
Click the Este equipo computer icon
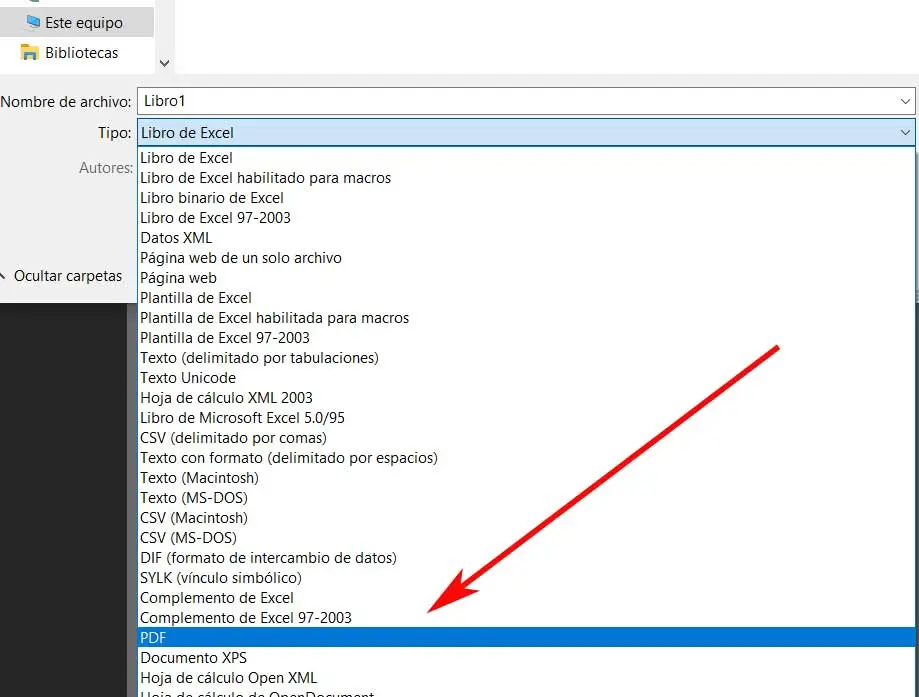[33, 22]
